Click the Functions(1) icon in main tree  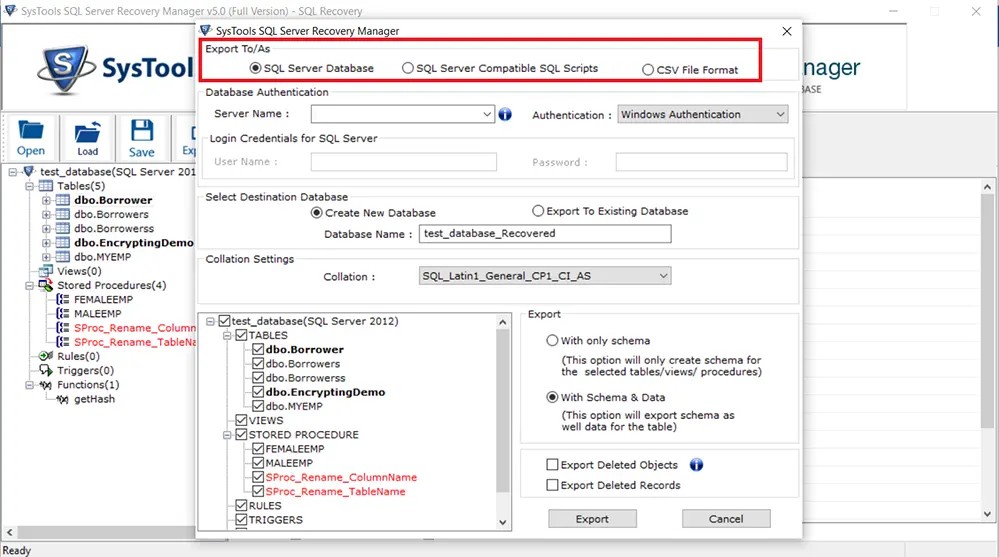pos(46,385)
